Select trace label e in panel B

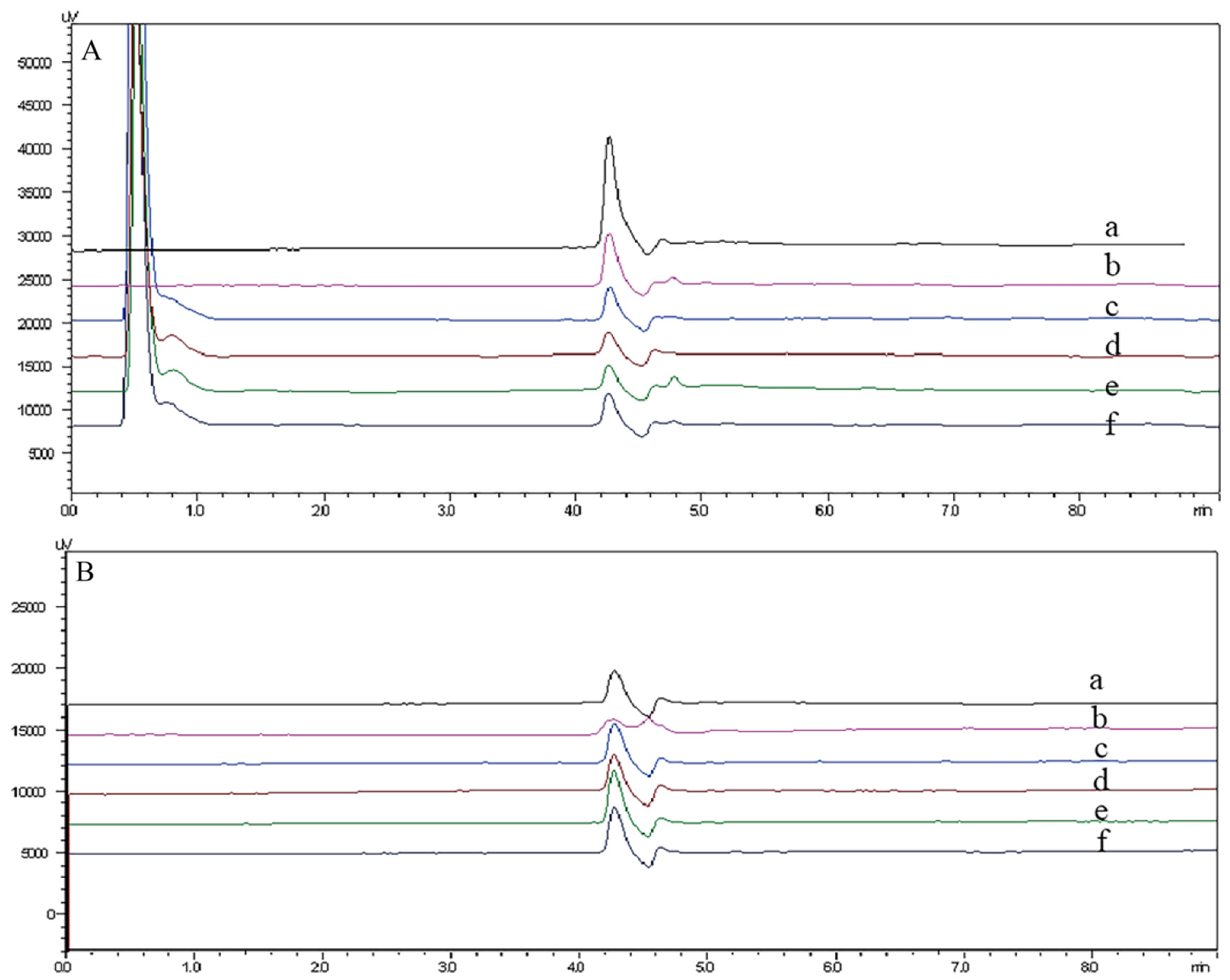coord(1101,811)
